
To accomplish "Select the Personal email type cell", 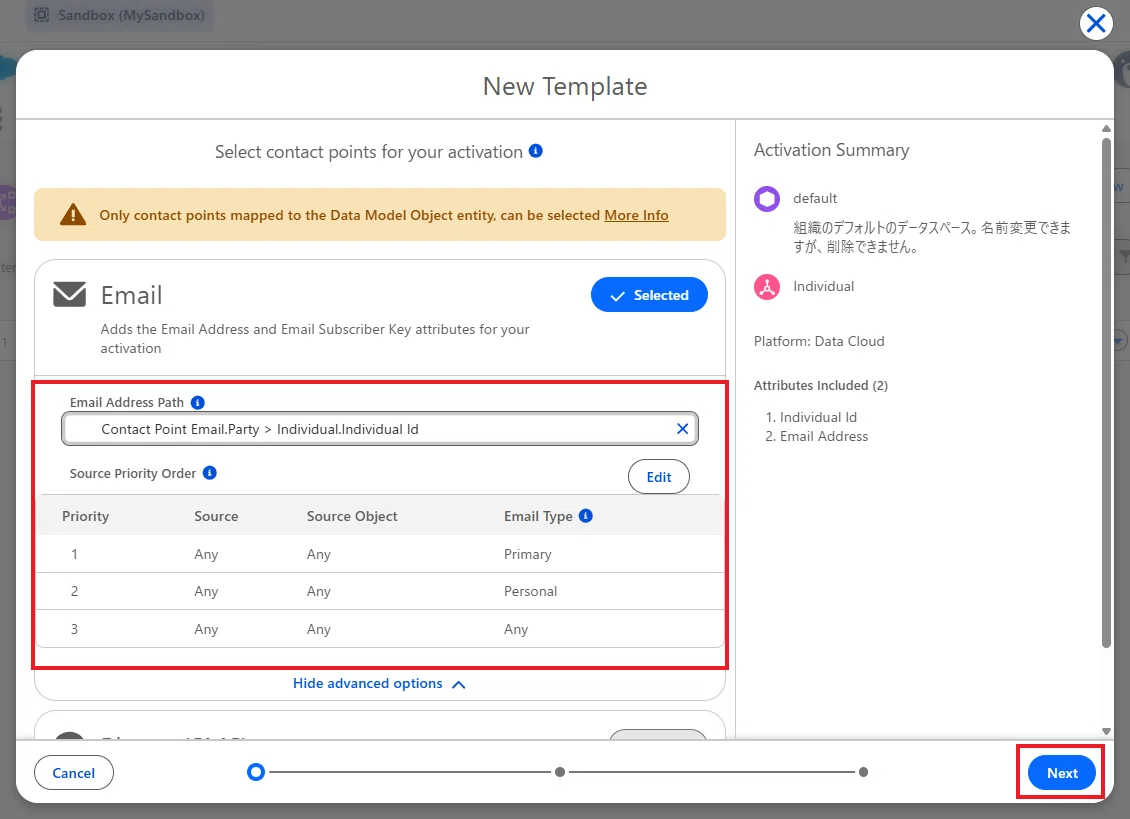I will (530, 591).
